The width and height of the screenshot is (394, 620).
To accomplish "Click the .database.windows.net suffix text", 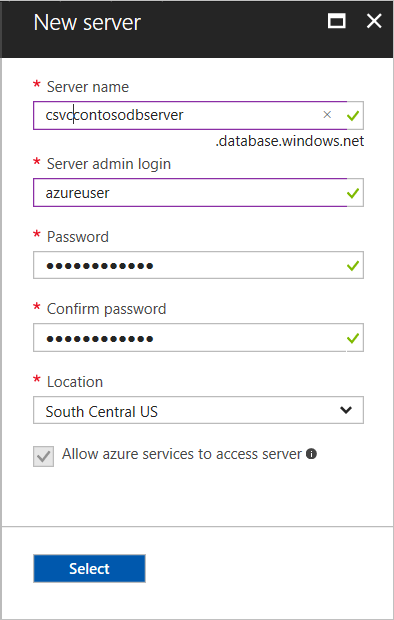I will [290, 141].
